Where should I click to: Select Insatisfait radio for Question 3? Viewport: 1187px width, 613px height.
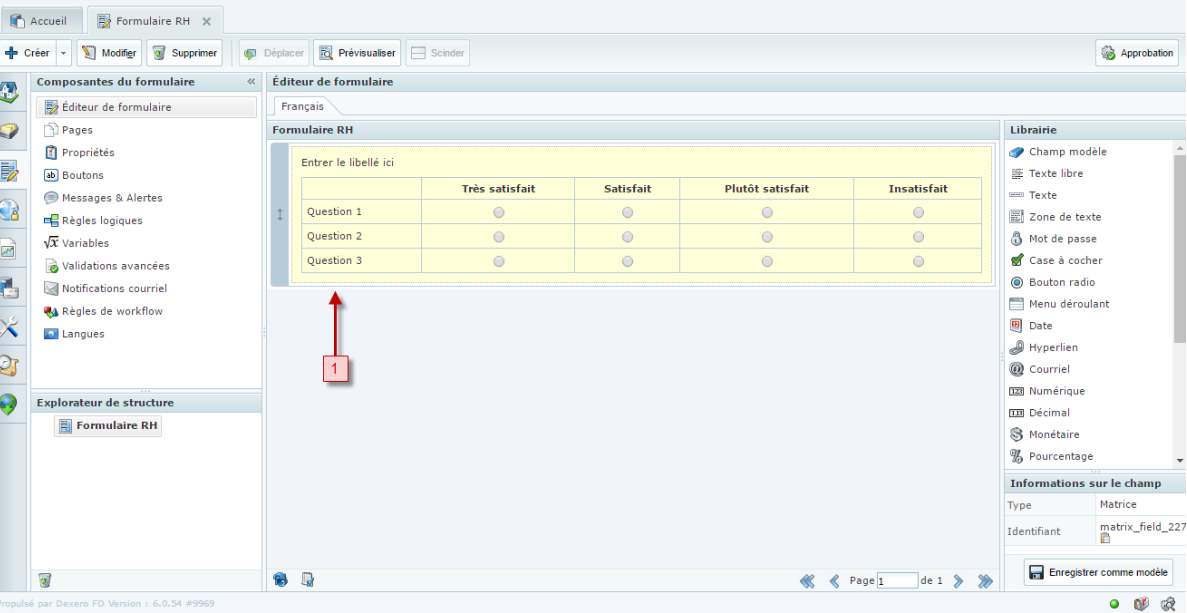tap(918, 261)
